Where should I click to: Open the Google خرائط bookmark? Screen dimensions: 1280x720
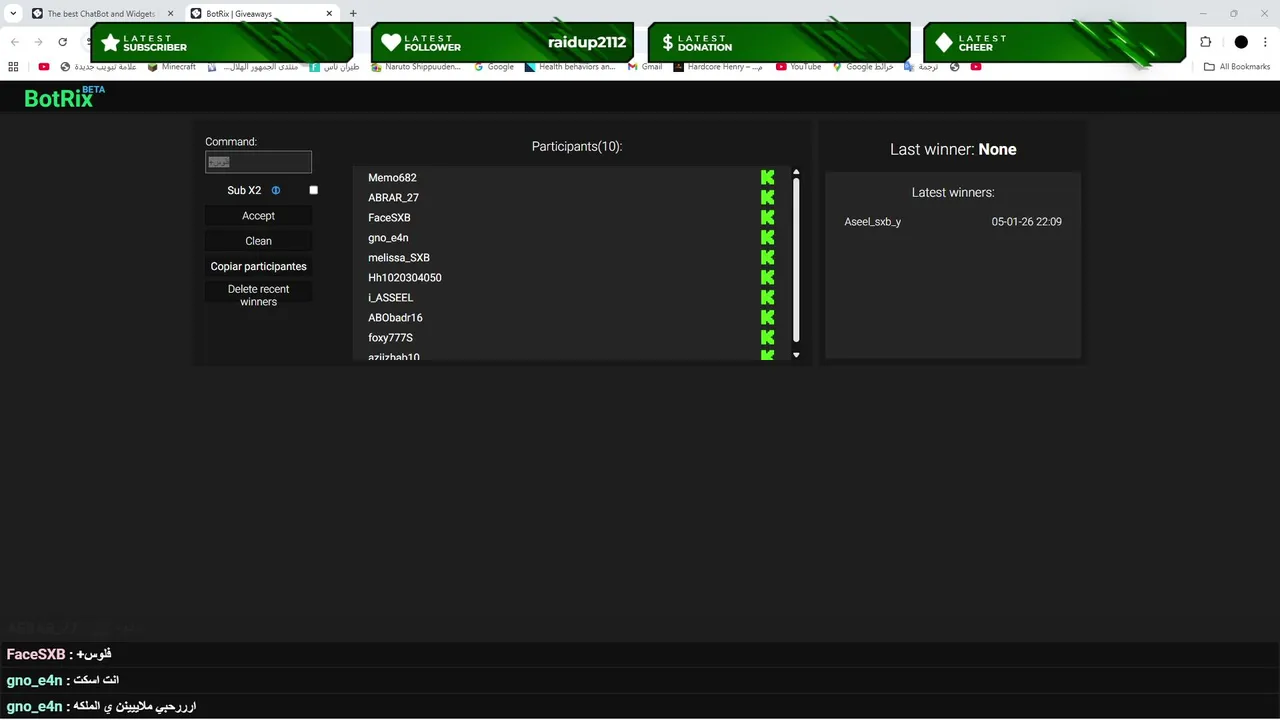coord(863,67)
